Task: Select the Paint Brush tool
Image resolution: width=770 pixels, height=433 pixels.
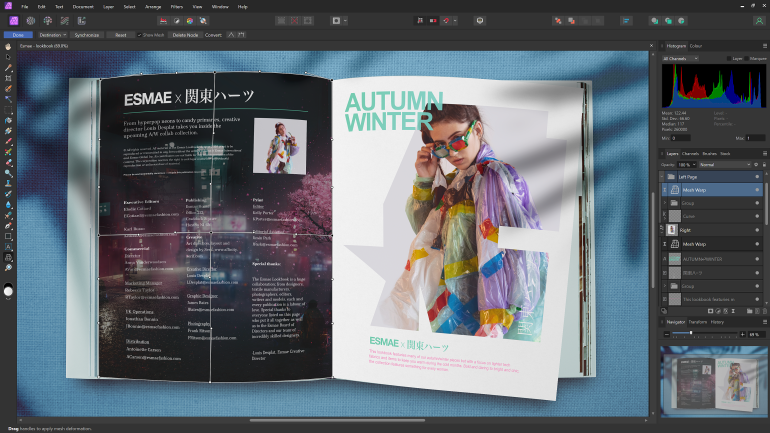Action: point(8,141)
